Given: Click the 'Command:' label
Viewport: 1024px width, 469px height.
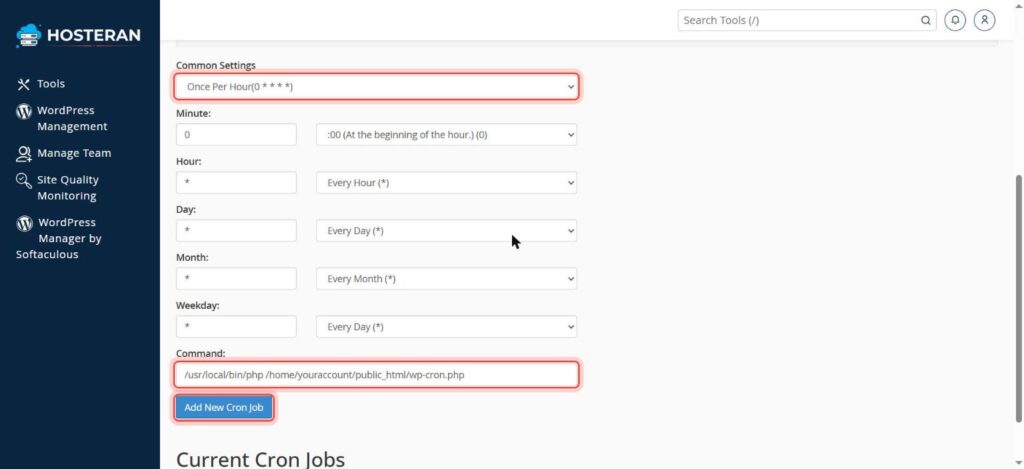Looking at the screenshot, I should 200,353.
